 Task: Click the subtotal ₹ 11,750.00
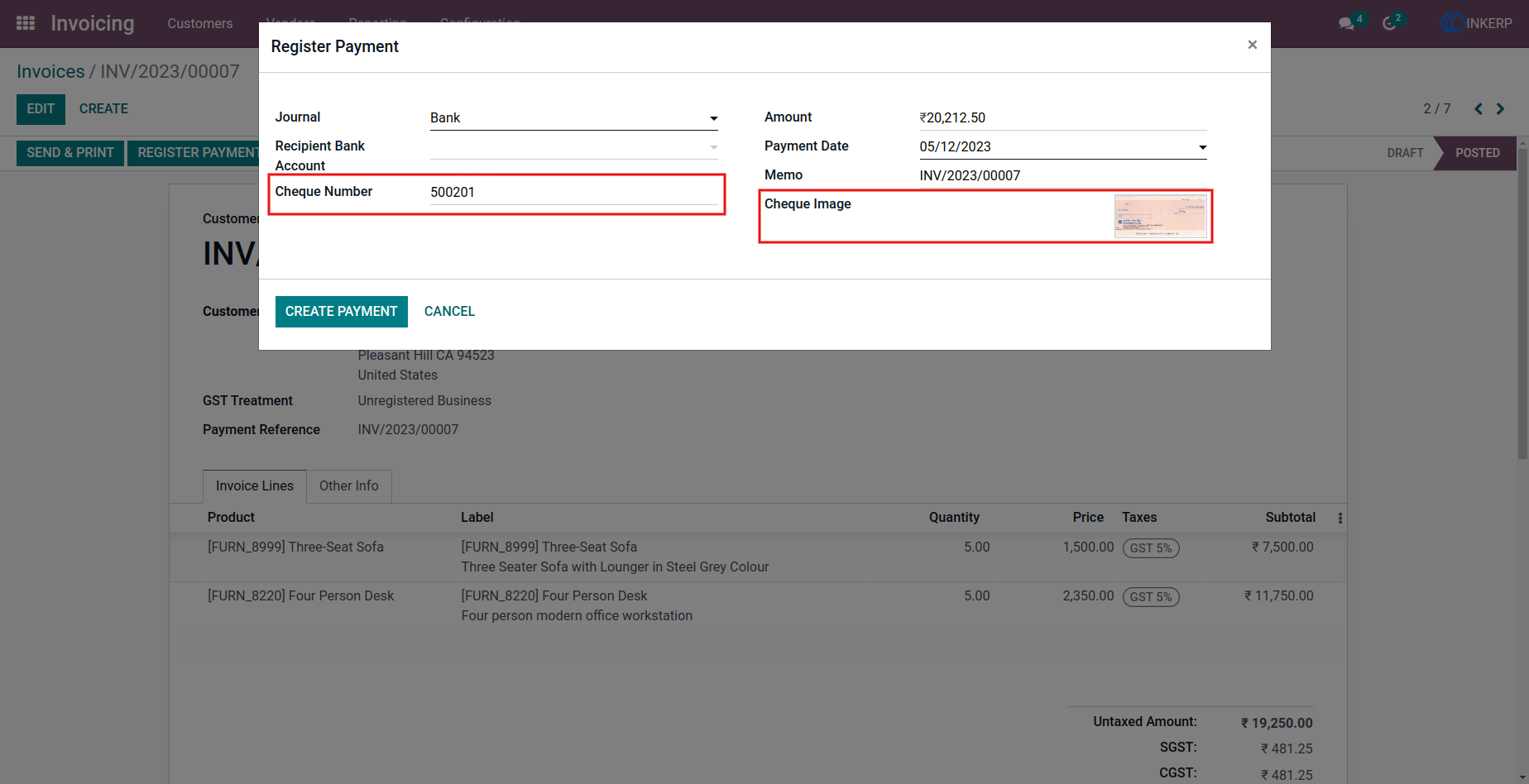click(1278, 595)
